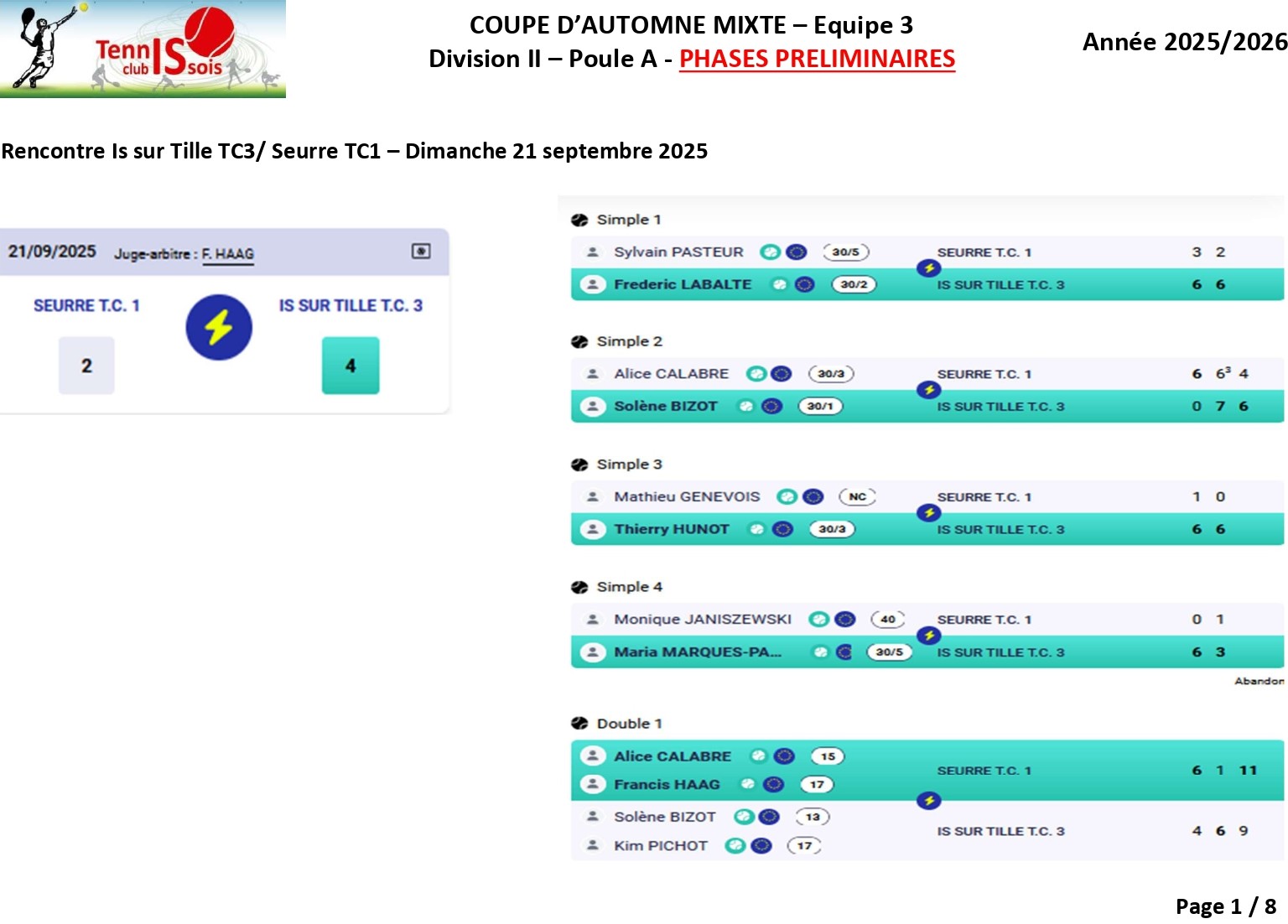Screen dimensions: 1288x924
Task: Open the Maria MARQUES-PA... player entry
Action: click(x=697, y=651)
